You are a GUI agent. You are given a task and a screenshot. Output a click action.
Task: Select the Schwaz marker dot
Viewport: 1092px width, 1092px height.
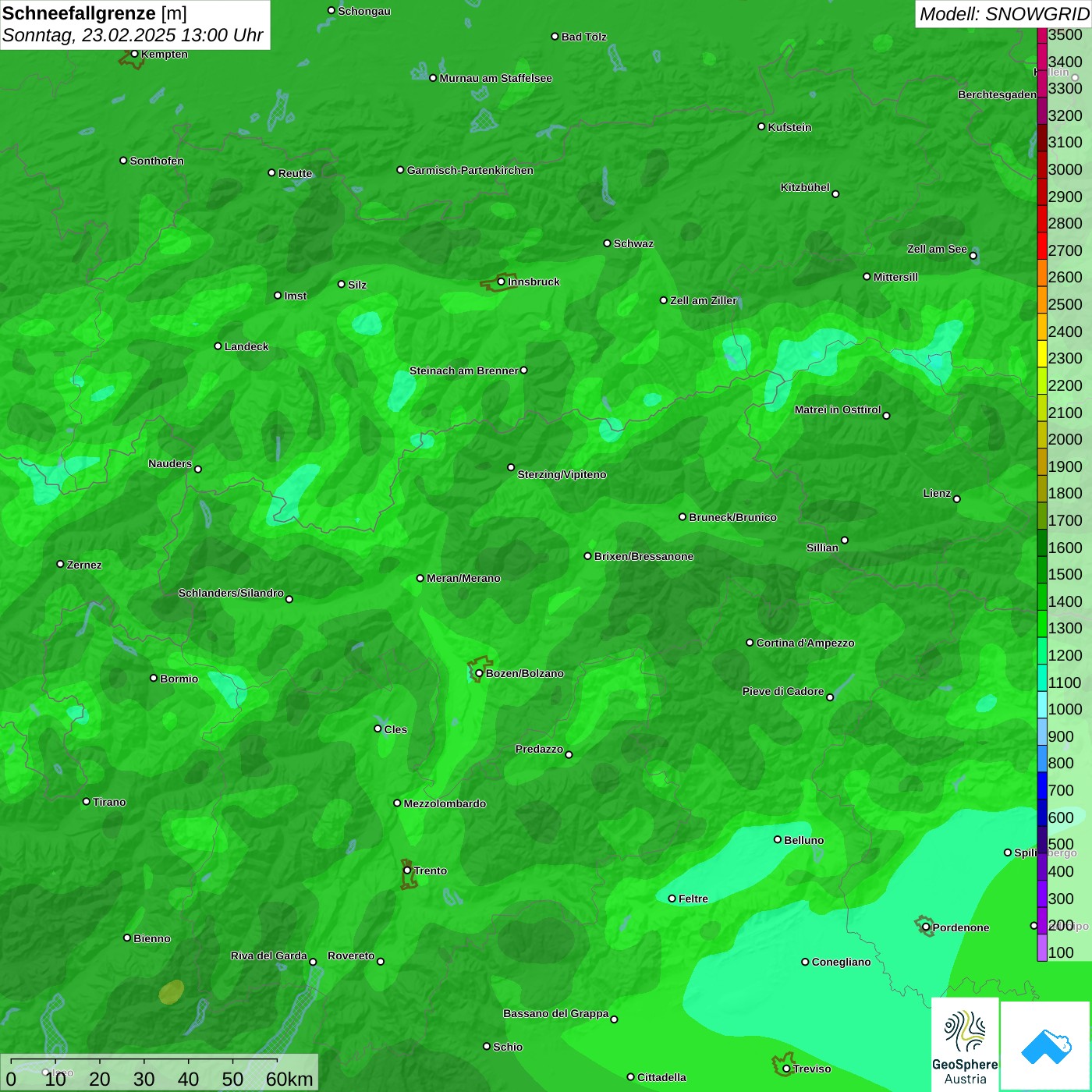[x=607, y=243]
